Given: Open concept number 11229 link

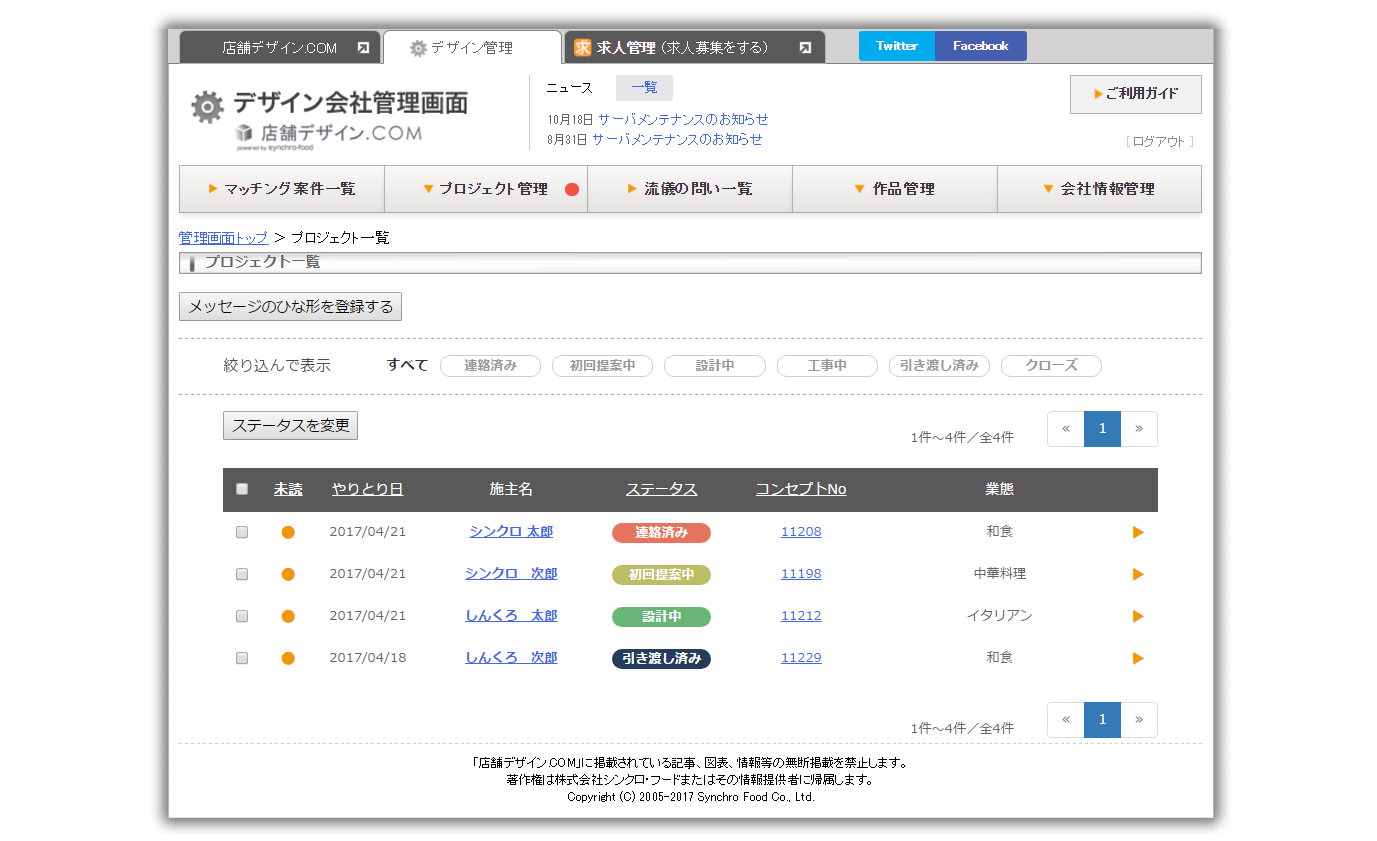Looking at the screenshot, I should tap(801, 658).
